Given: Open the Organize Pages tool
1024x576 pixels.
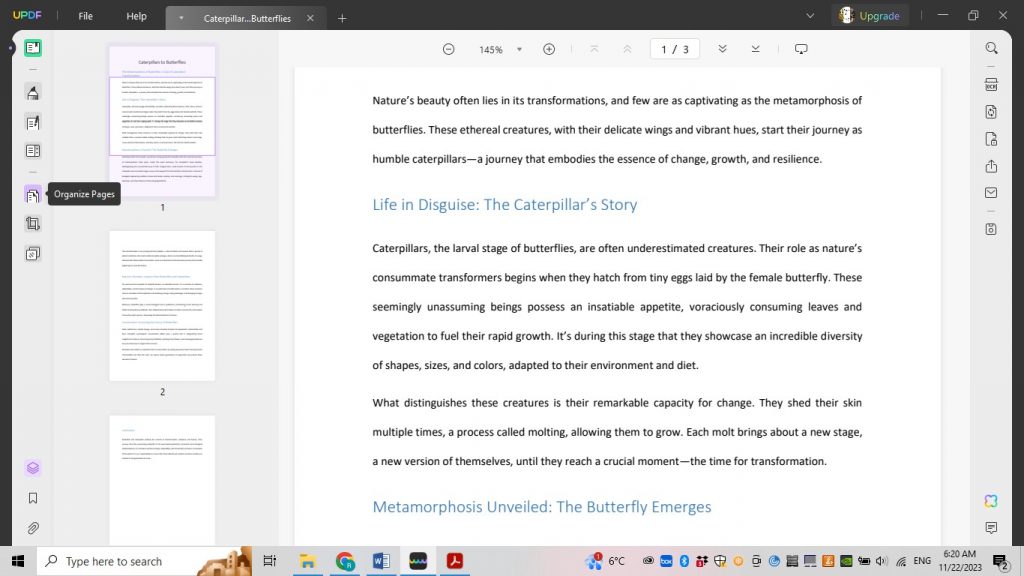Looking at the screenshot, I should click(x=33, y=194).
